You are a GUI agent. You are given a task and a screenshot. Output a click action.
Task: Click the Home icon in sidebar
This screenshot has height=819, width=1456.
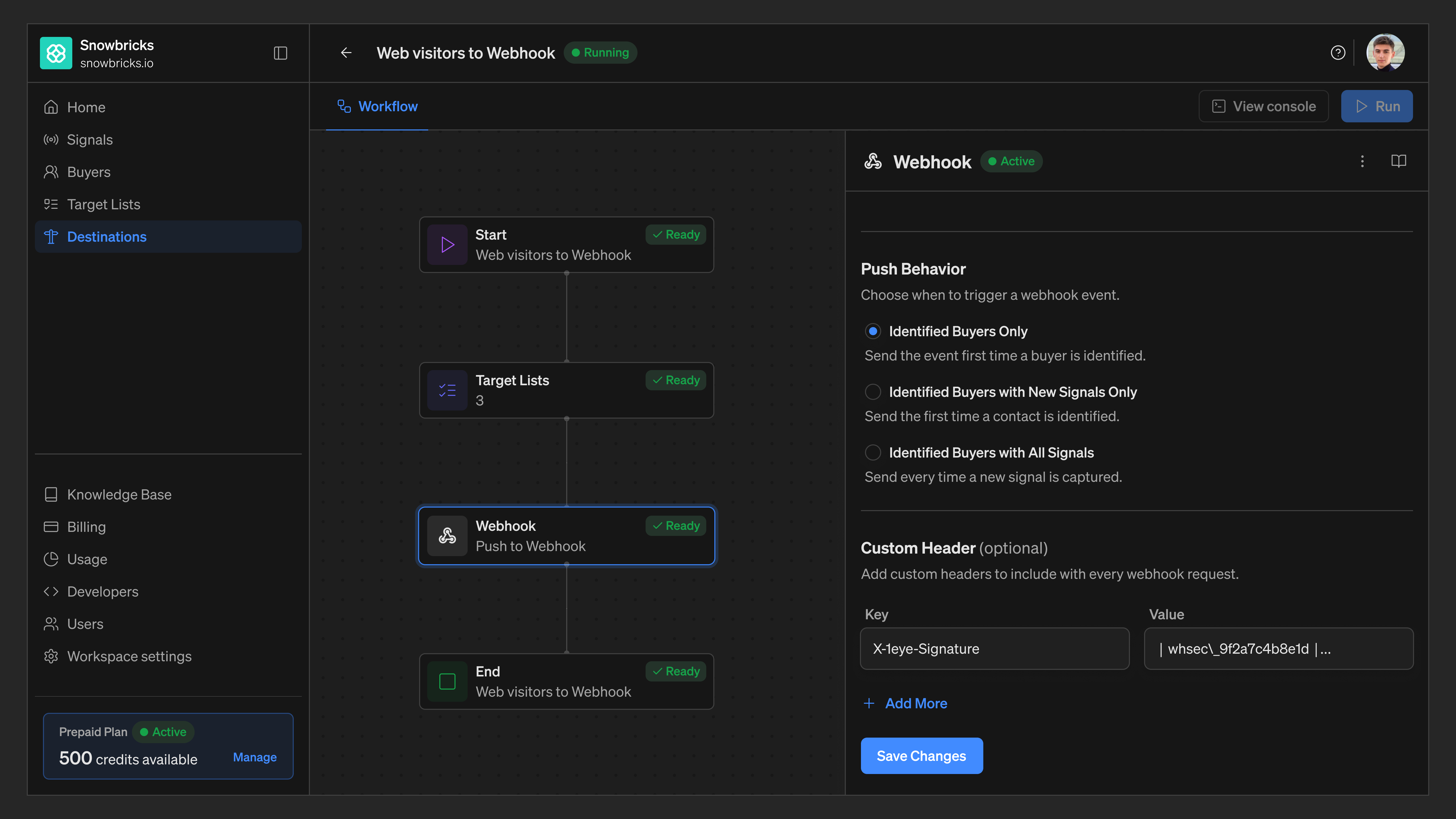pyautogui.click(x=51, y=107)
